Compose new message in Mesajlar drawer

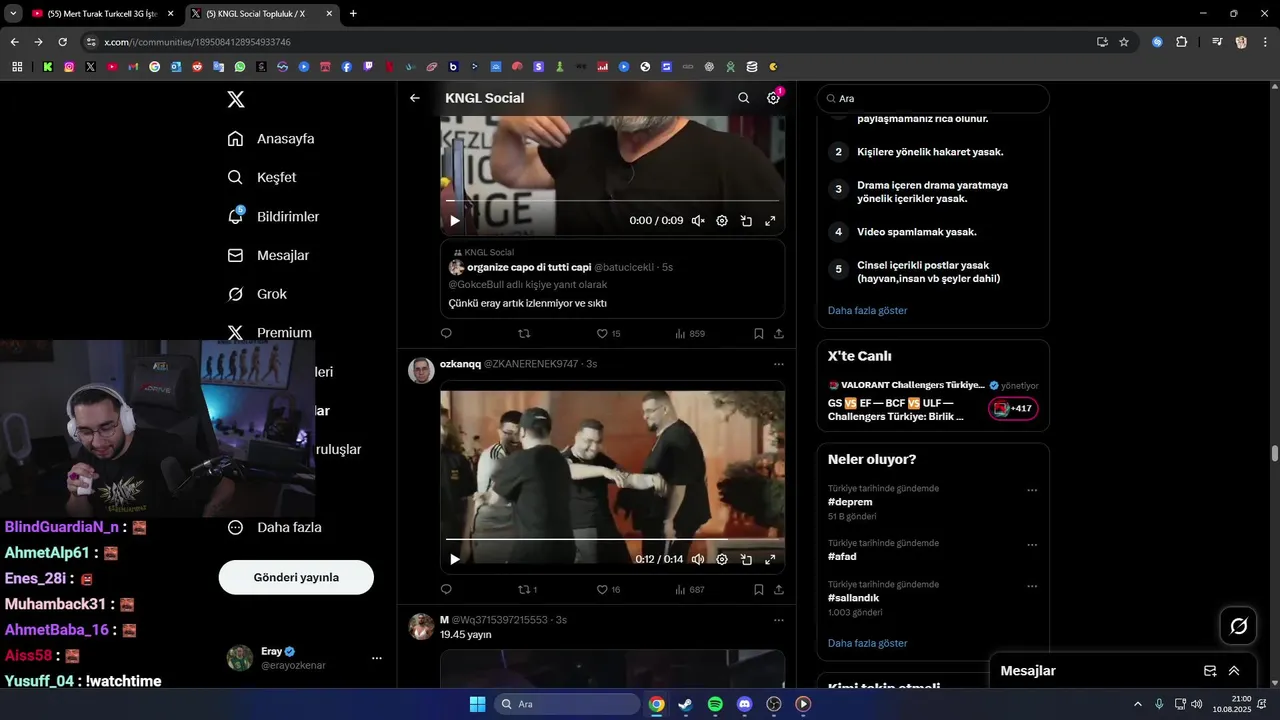[1210, 671]
